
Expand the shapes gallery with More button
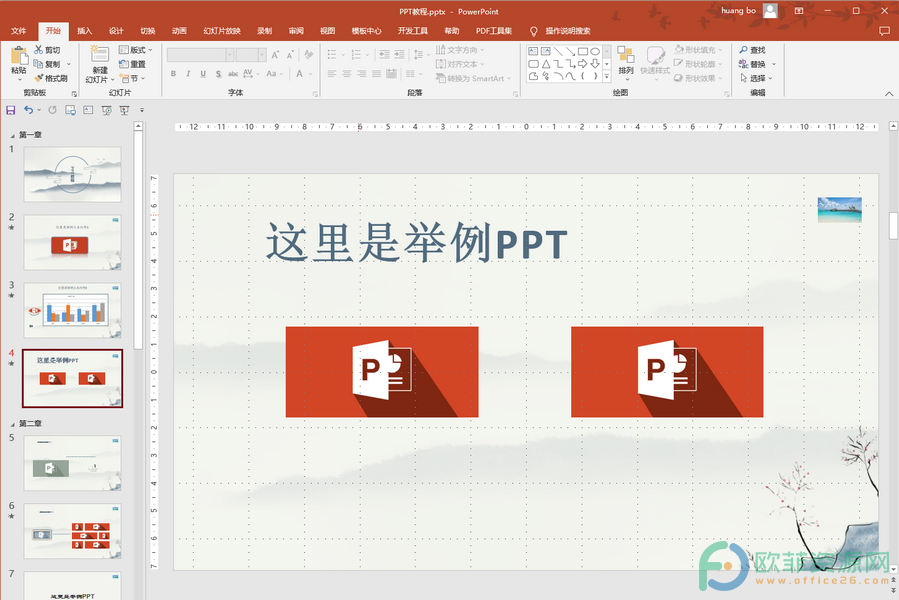click(607, 76)
